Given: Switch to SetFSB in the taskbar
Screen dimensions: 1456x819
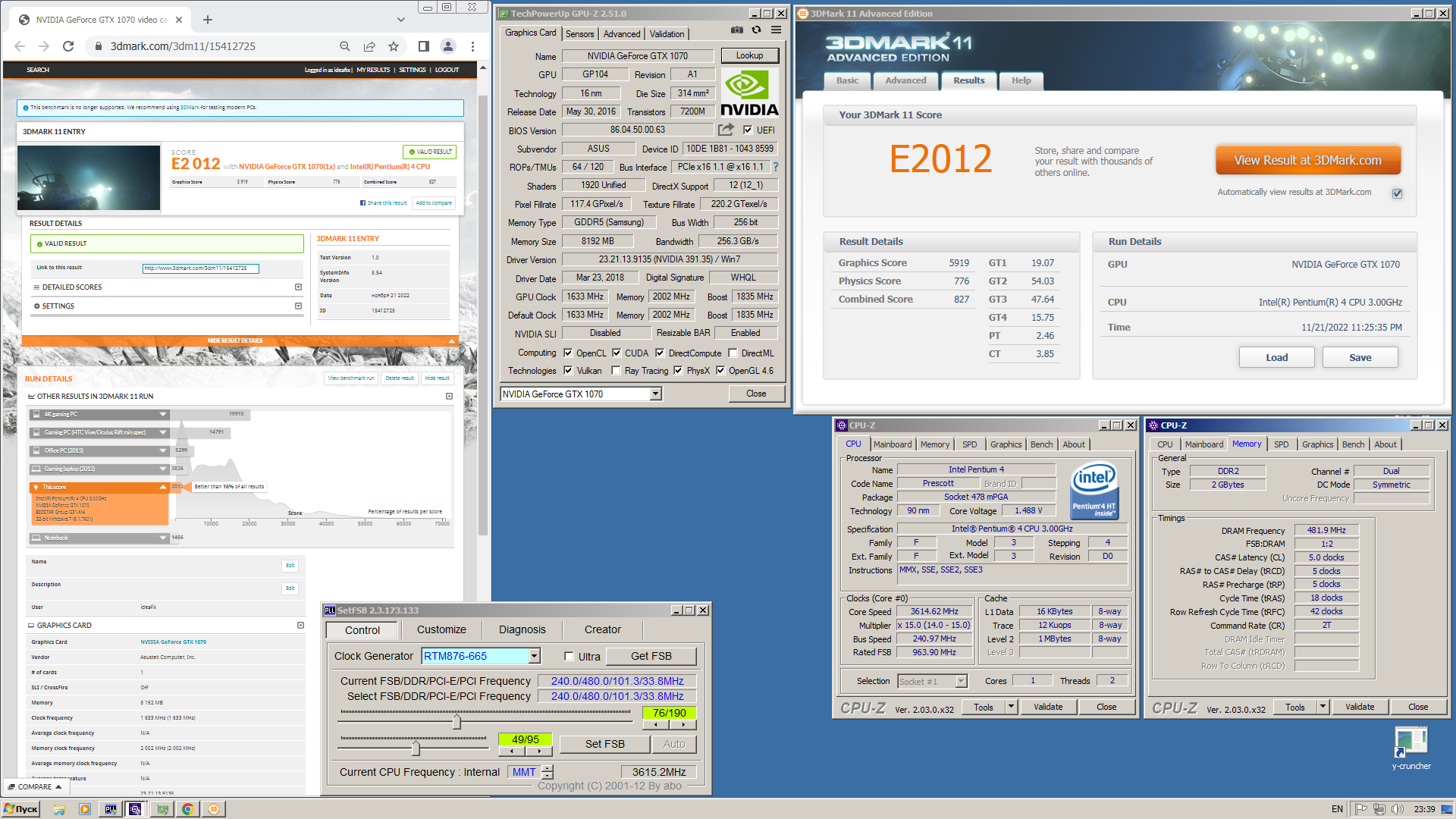Looking at the screenshot, I should point(111,809).
